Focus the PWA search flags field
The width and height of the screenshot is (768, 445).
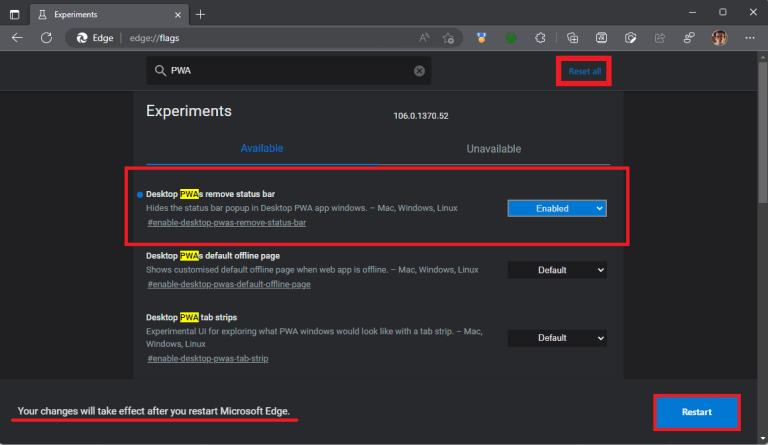(x=288, y=70)
